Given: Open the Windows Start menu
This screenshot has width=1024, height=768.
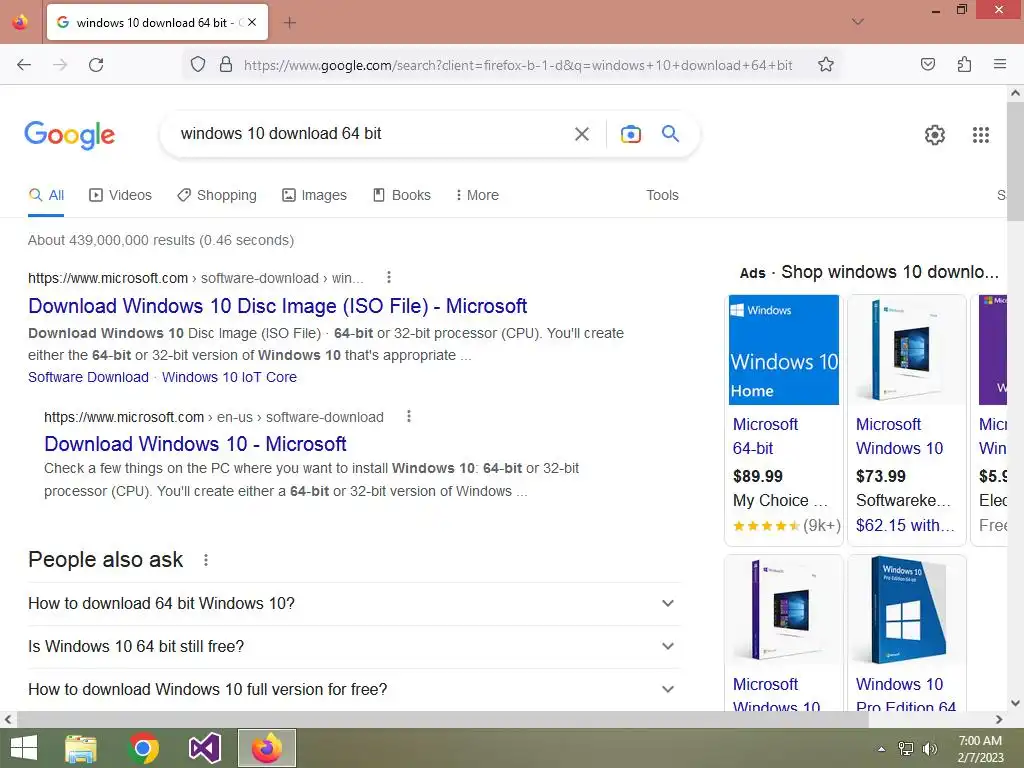Looking at the screenshot, I should click(24, 748).
